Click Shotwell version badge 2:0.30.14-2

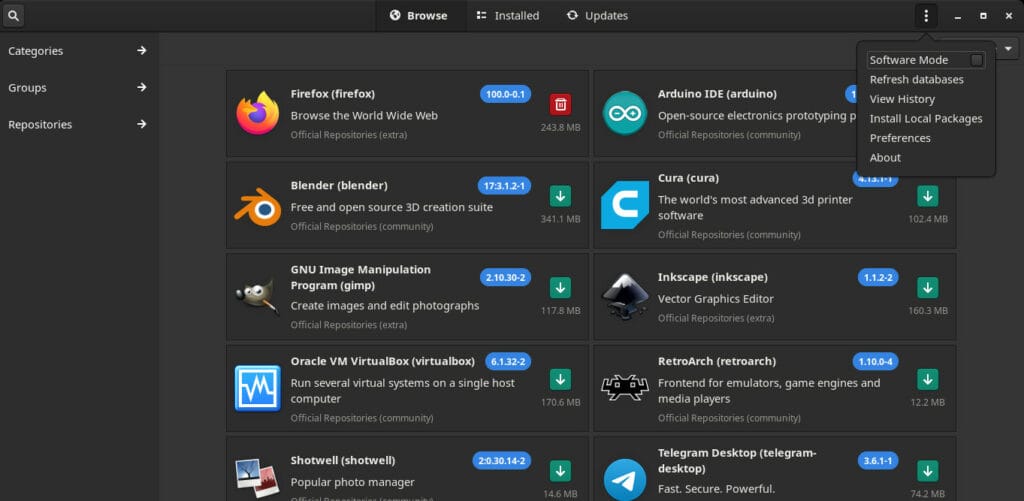tap(502, 461)
